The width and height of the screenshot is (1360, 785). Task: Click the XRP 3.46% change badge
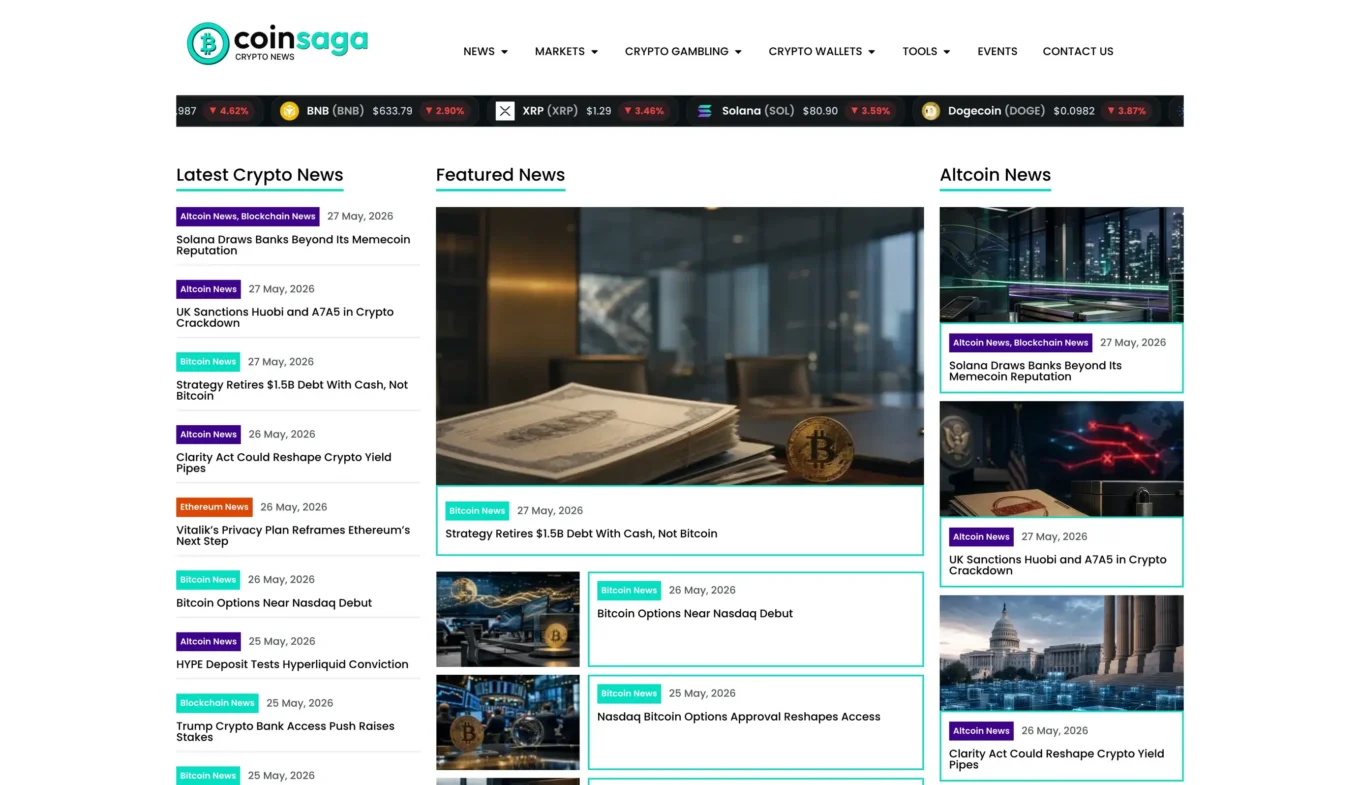click(645, 111)
